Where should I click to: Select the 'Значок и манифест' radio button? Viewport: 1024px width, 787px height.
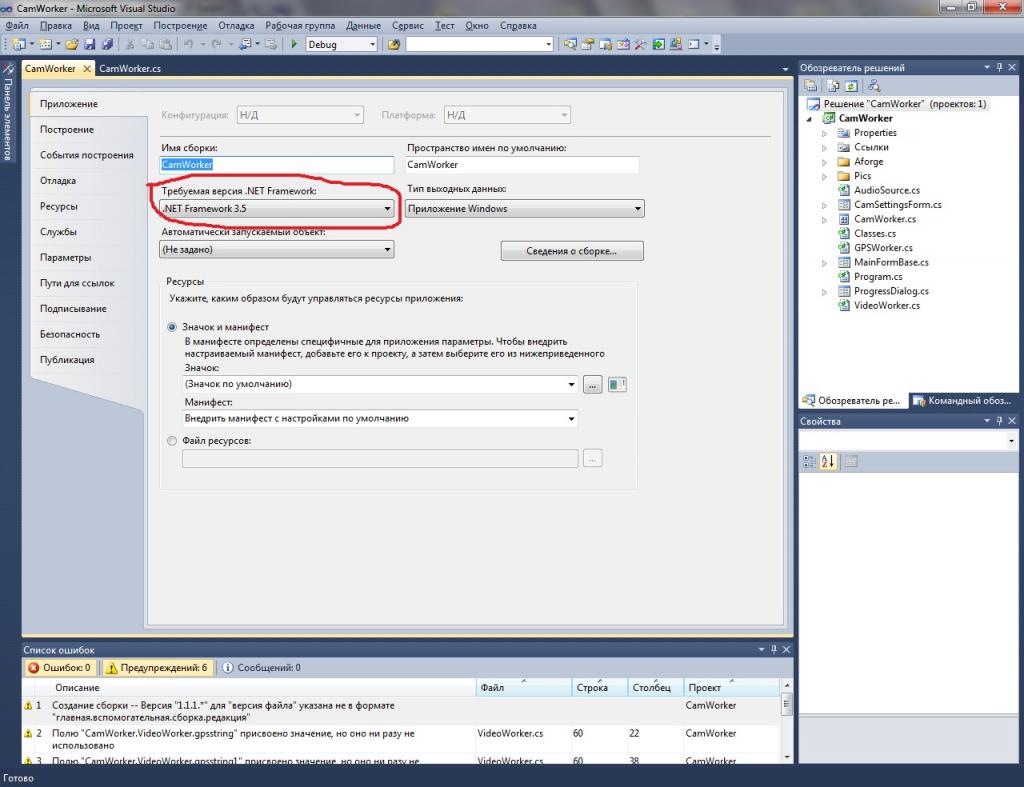(173, 327)
